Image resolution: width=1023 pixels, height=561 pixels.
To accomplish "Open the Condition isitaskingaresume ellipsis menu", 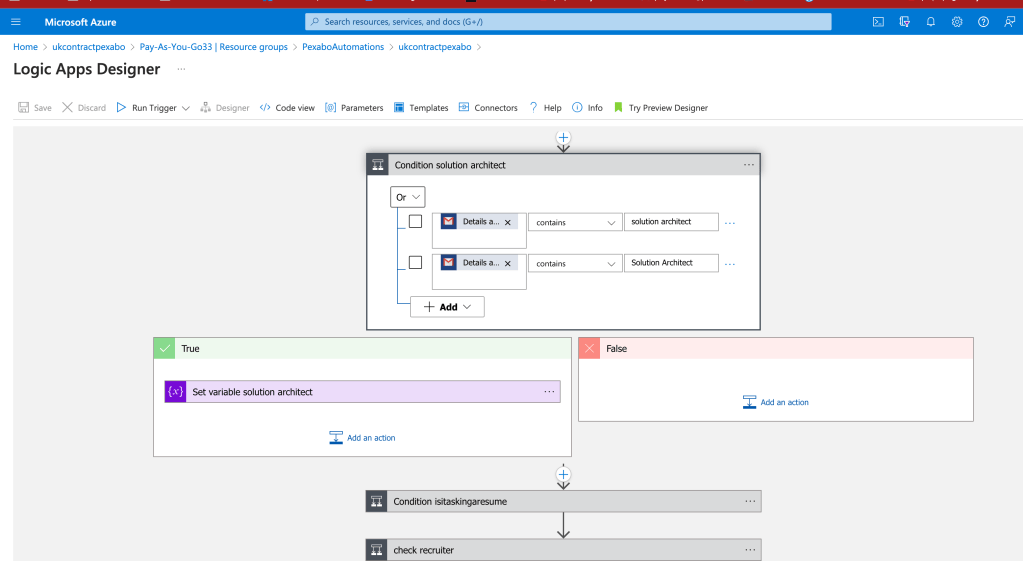I will pyautogui.click(x=750, y=501).
